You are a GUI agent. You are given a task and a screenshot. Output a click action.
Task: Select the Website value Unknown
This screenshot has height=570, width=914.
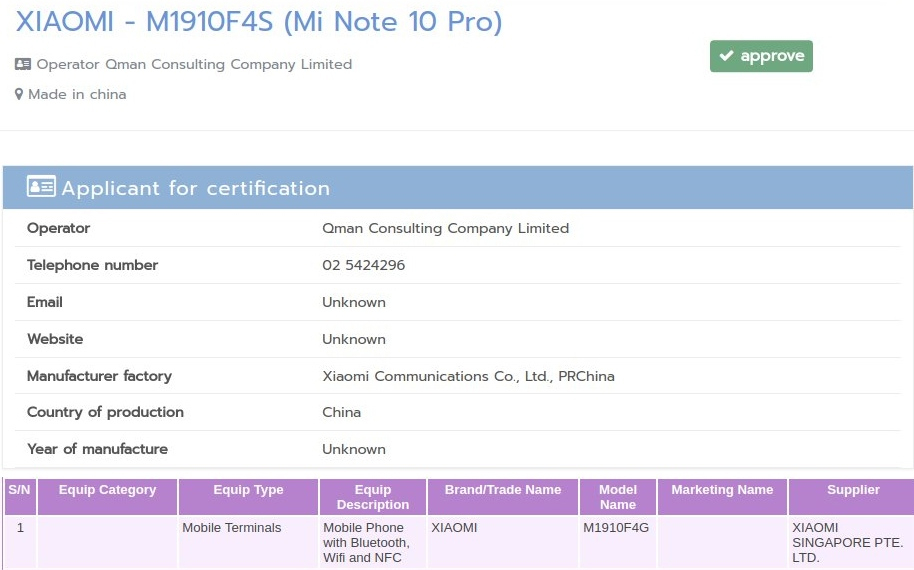(x=354, y=339)
